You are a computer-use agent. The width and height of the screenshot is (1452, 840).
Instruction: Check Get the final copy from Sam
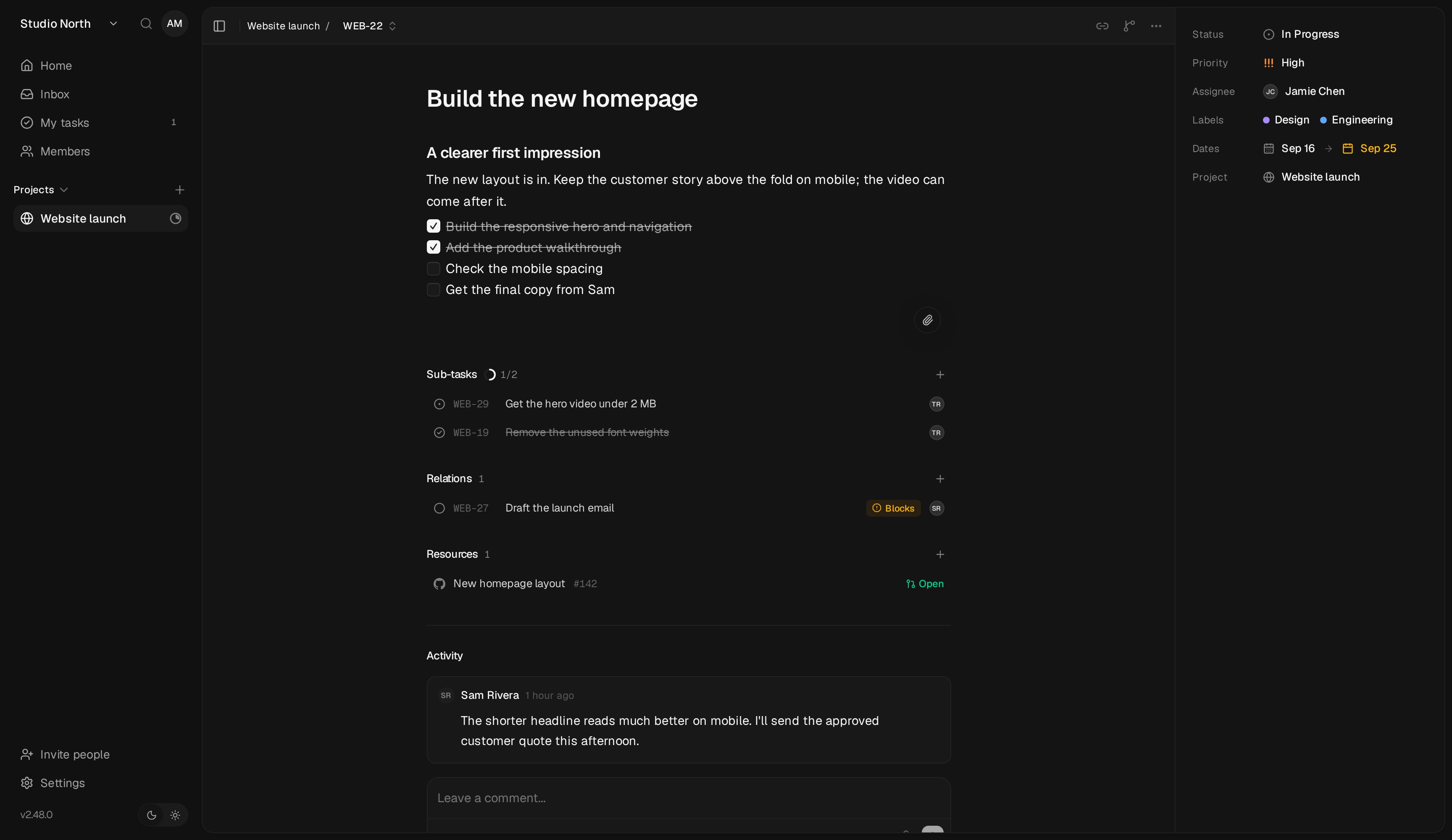[x=433, y=290]
